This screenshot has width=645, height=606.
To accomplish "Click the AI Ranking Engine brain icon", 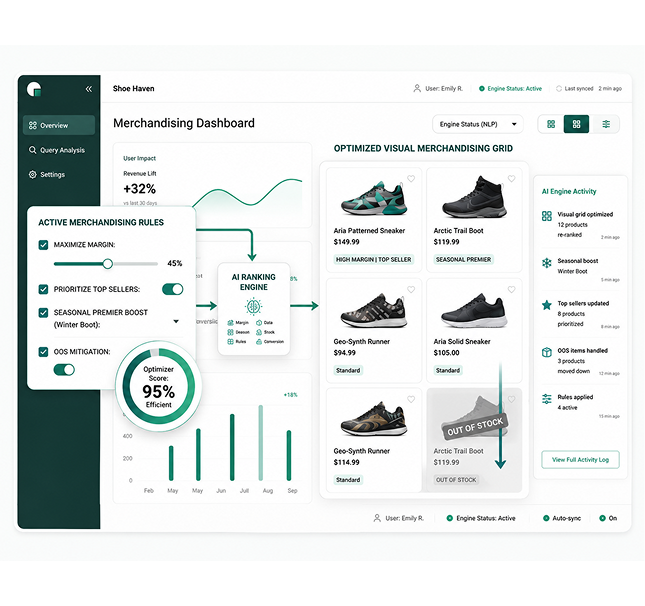I will (253, 306).
